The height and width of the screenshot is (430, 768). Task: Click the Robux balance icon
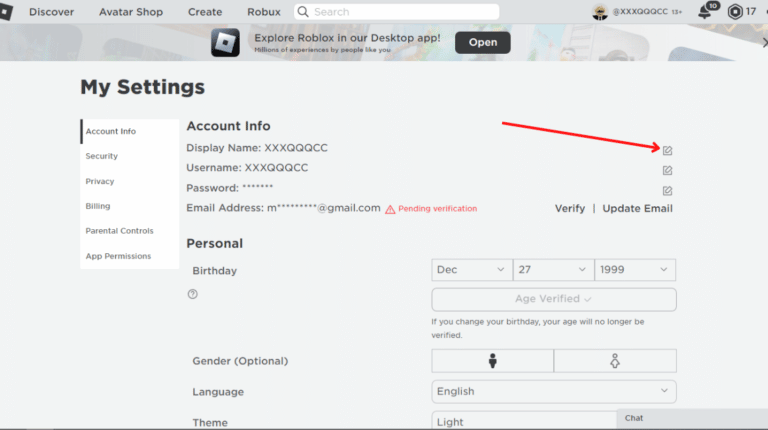pos(735,12)
